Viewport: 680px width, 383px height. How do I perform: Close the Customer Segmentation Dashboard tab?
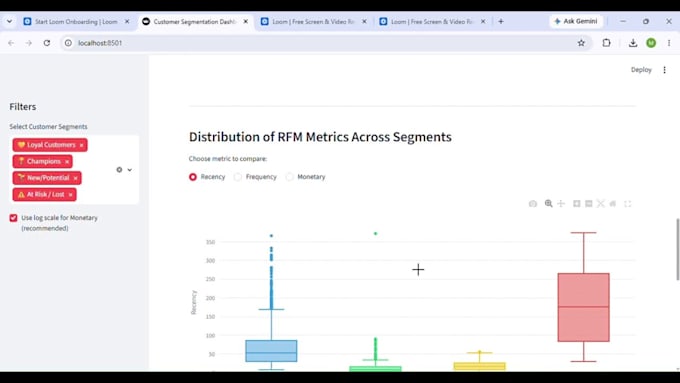point(245,21)
